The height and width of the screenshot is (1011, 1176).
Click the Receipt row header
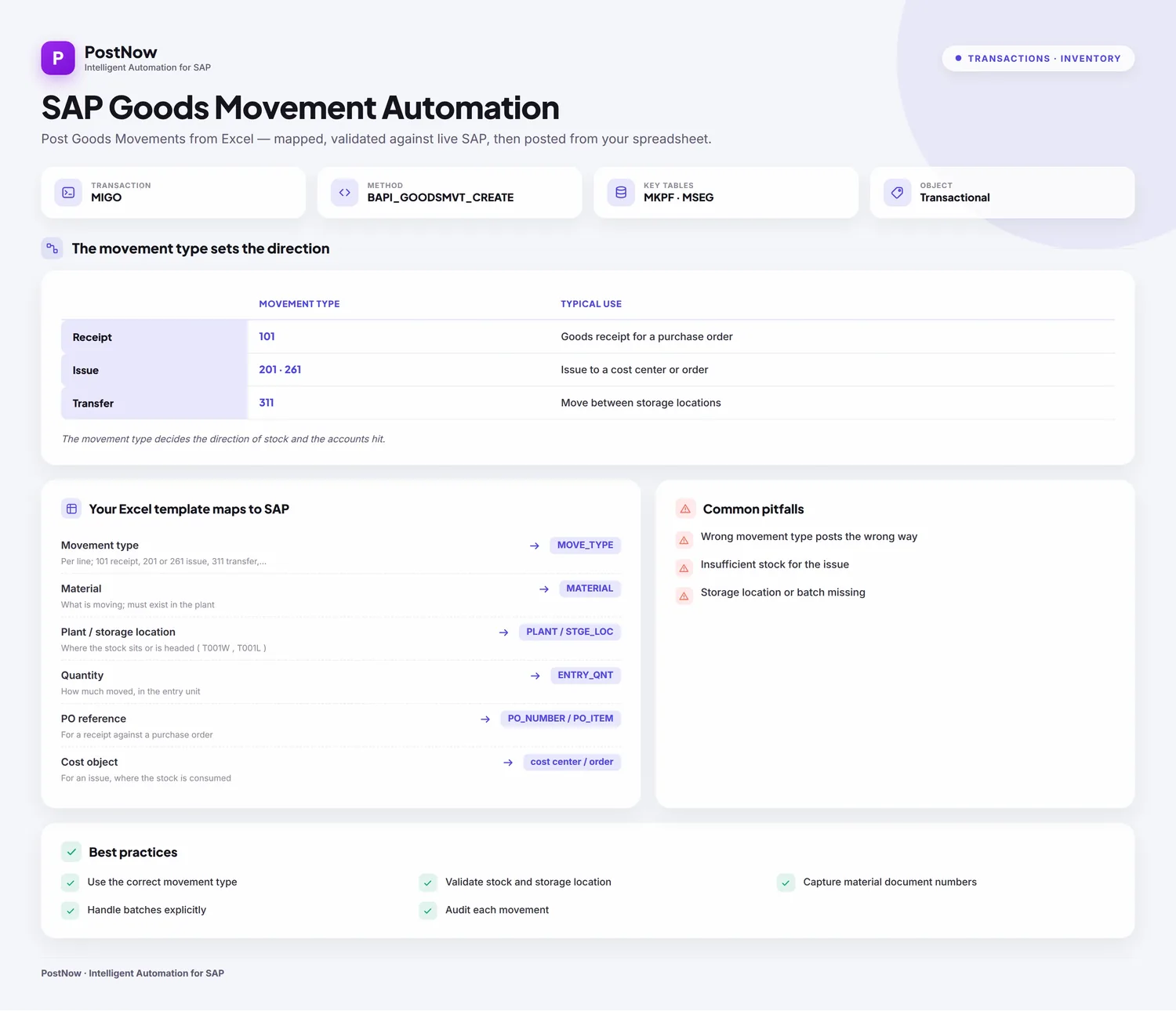tap(154, 337)
